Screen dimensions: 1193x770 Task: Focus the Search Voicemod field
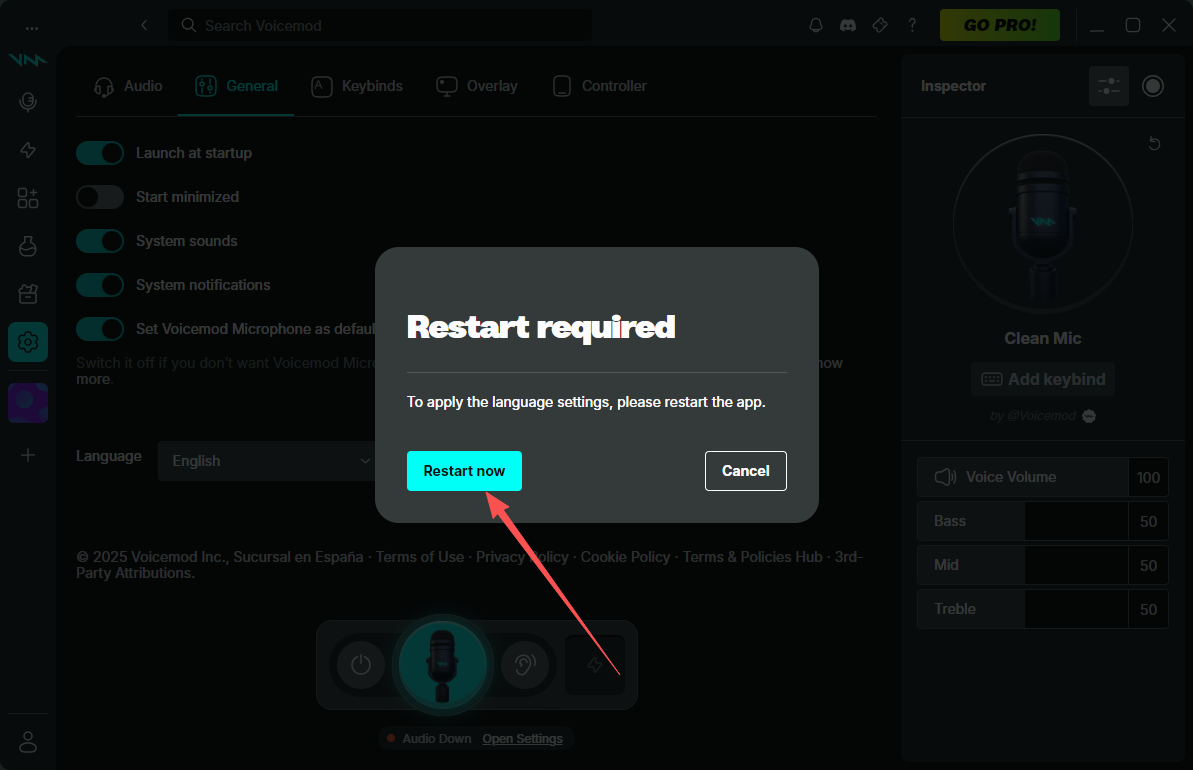[x=380, y=26]
